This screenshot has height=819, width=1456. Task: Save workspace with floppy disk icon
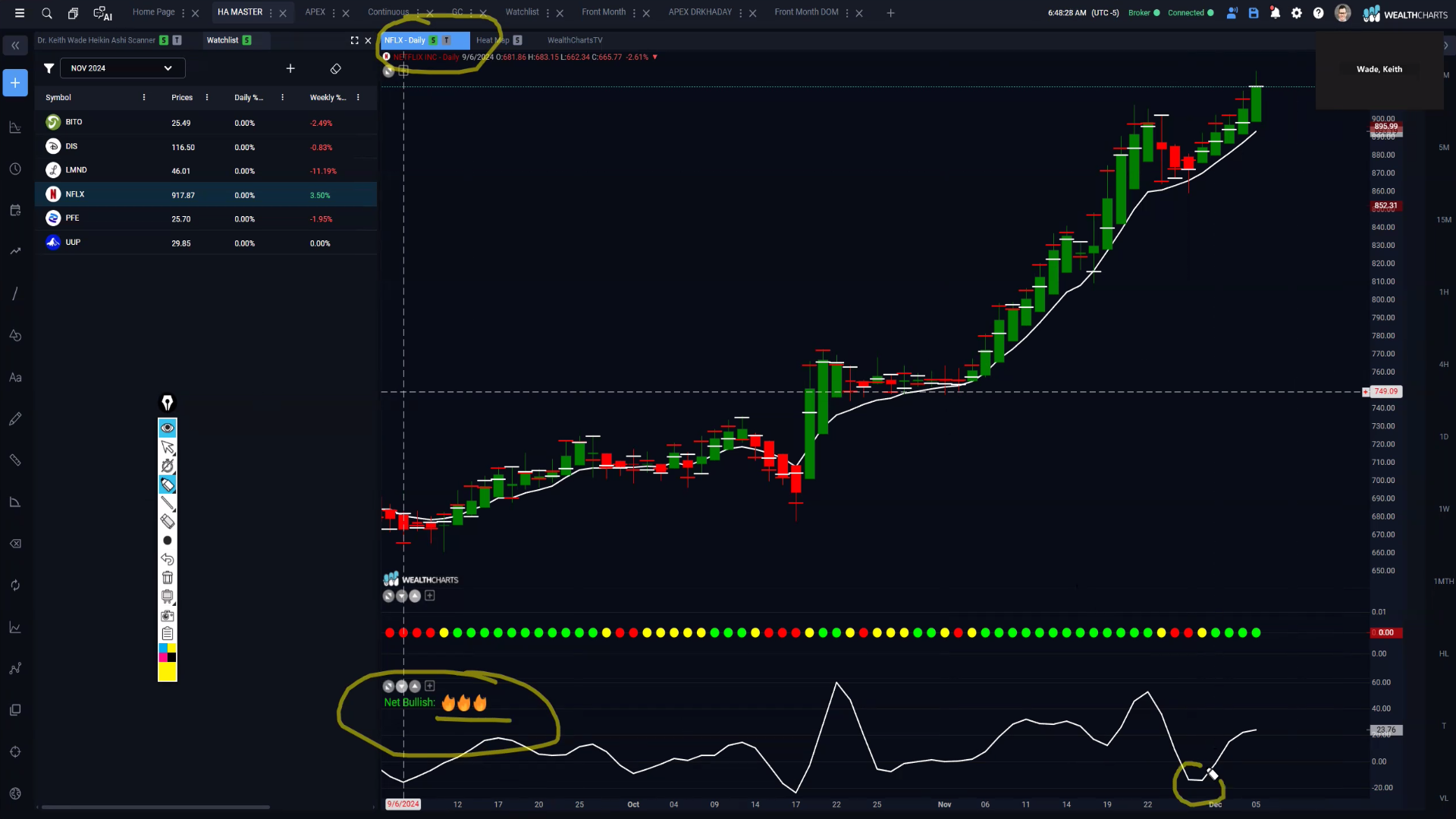(x=1254, y=13)
